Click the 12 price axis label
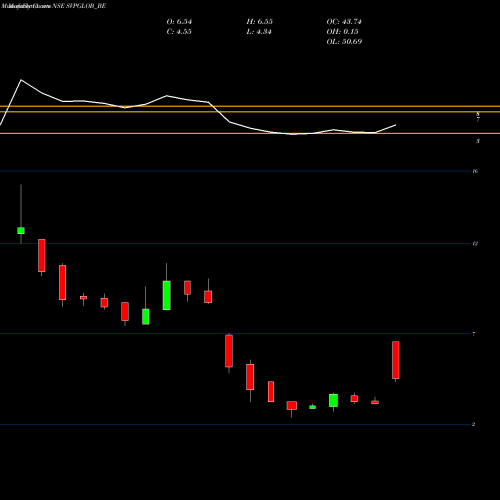 click(x=475, y=244)
